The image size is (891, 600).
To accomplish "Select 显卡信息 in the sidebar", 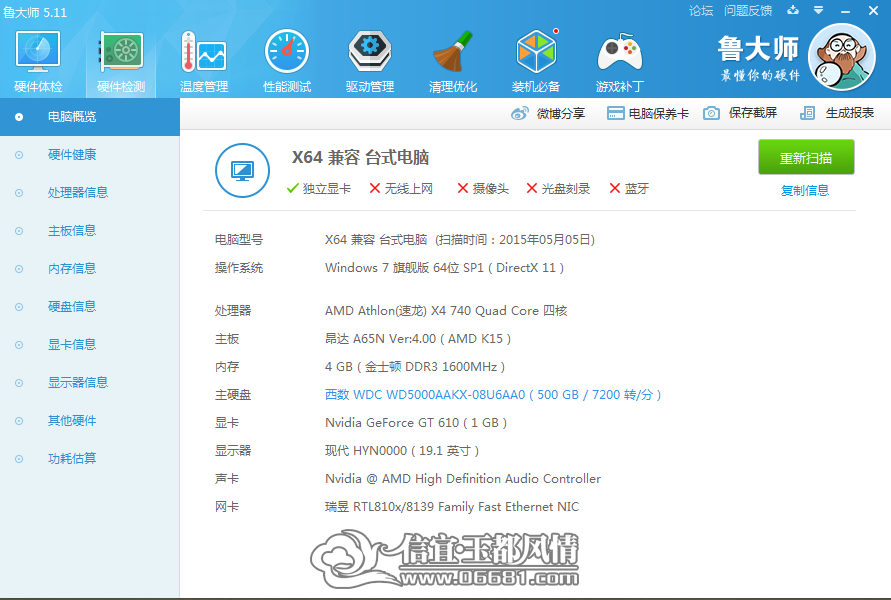I will [90, 345].
